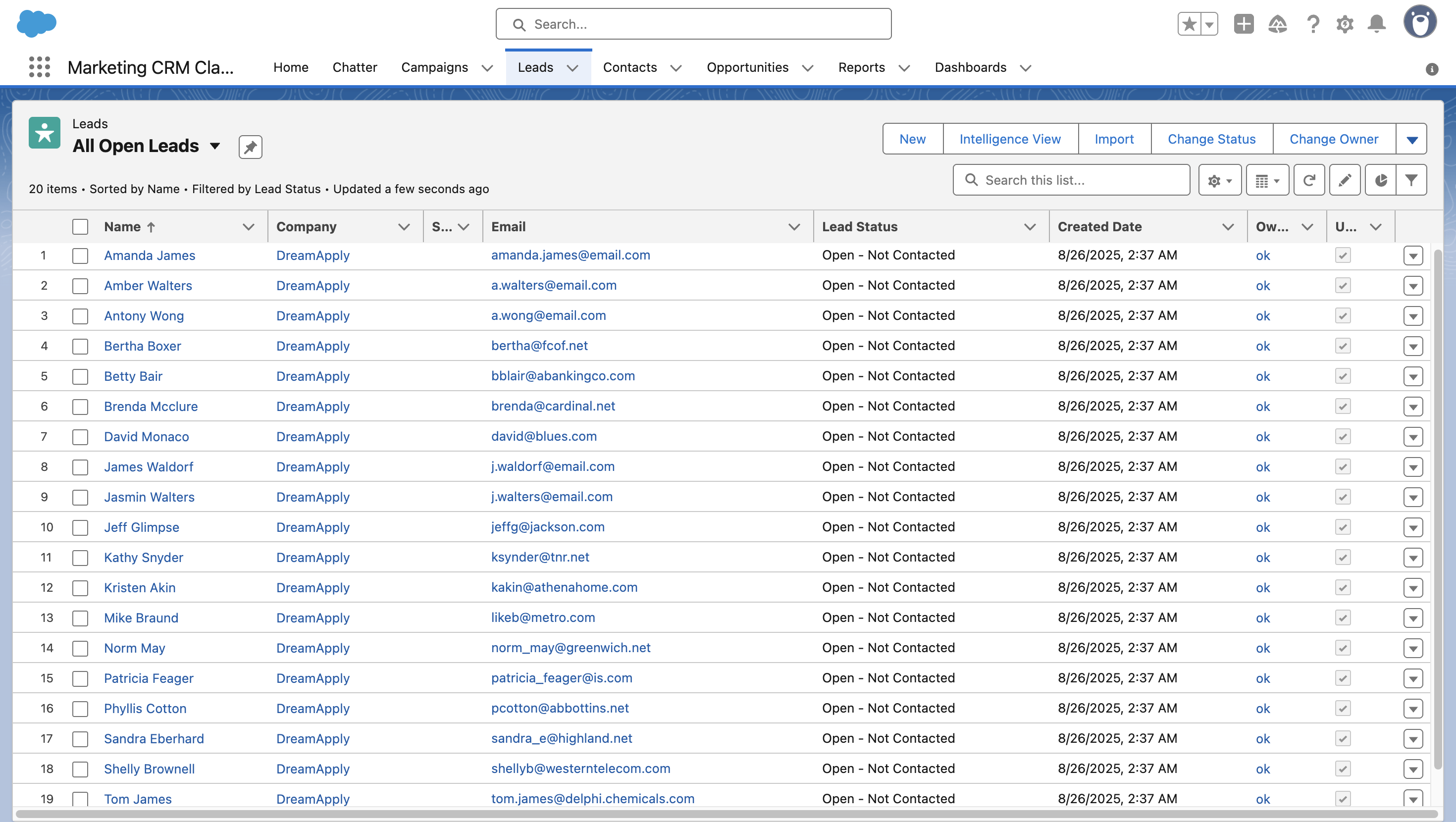This screenshot has width=1456, height=822.
Task: Open row actions for Jeff Glimpse
Action: [1413, 527]
